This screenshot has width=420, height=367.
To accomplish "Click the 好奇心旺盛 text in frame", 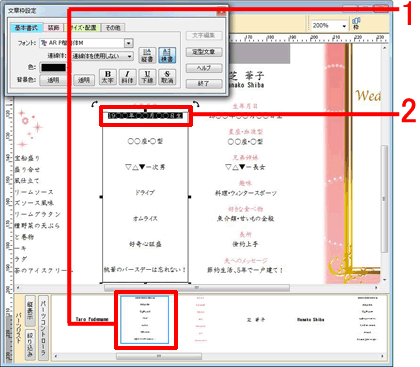I will point(145,244).
